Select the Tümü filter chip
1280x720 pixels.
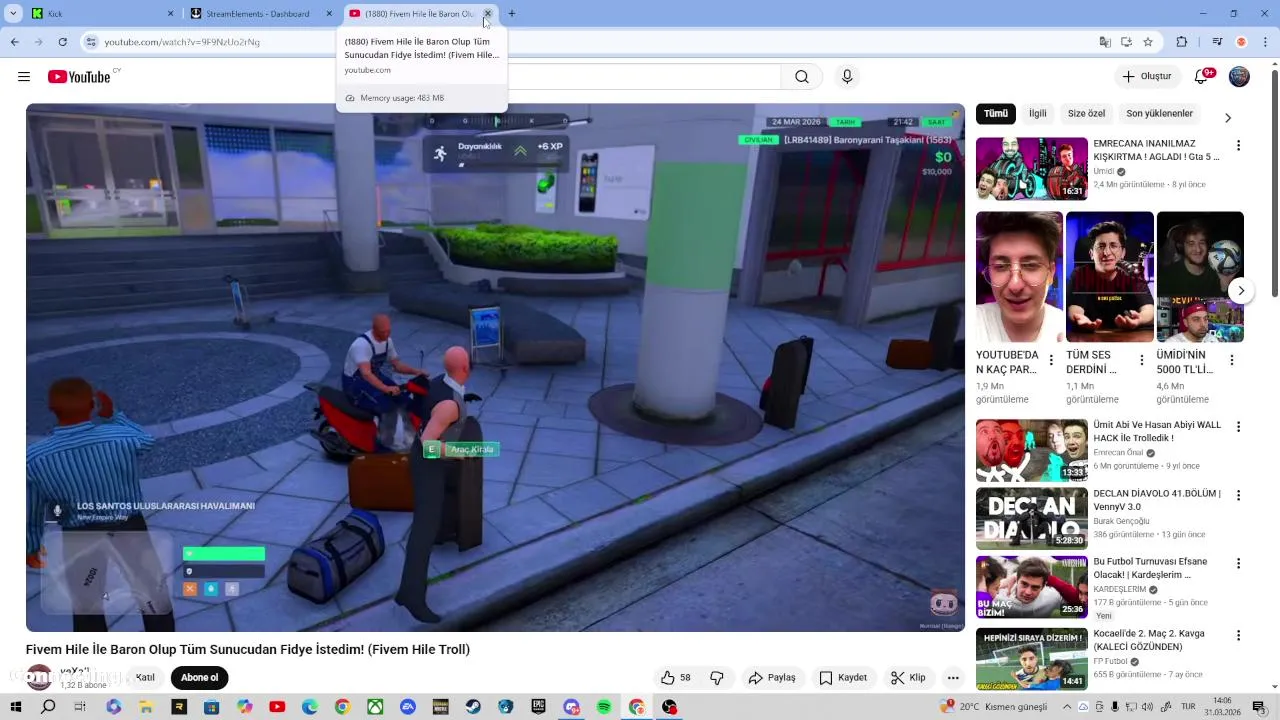pos(996,114)
